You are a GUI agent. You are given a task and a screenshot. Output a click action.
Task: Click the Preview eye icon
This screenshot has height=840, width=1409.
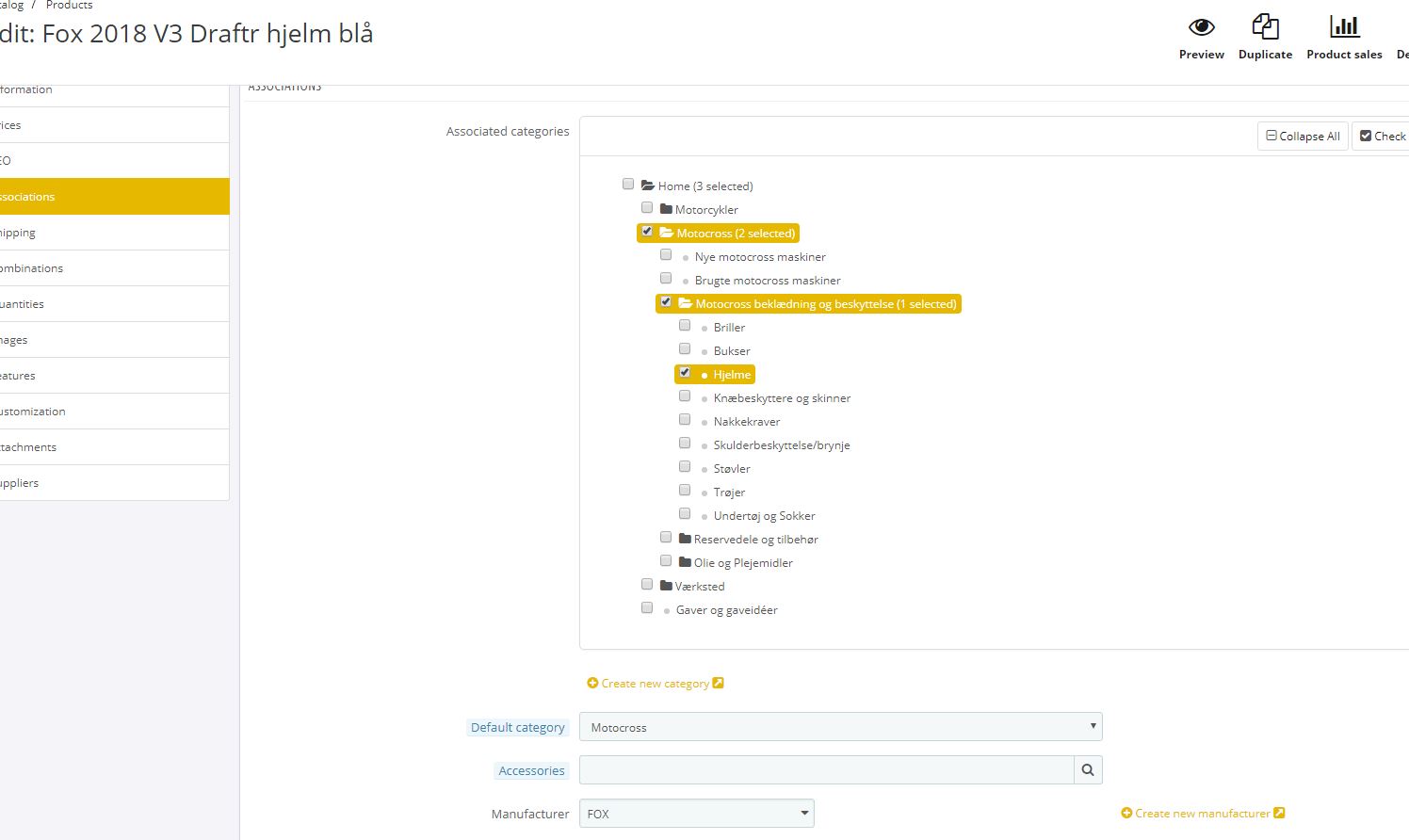pyautogui.click(x=1201, y=27)
